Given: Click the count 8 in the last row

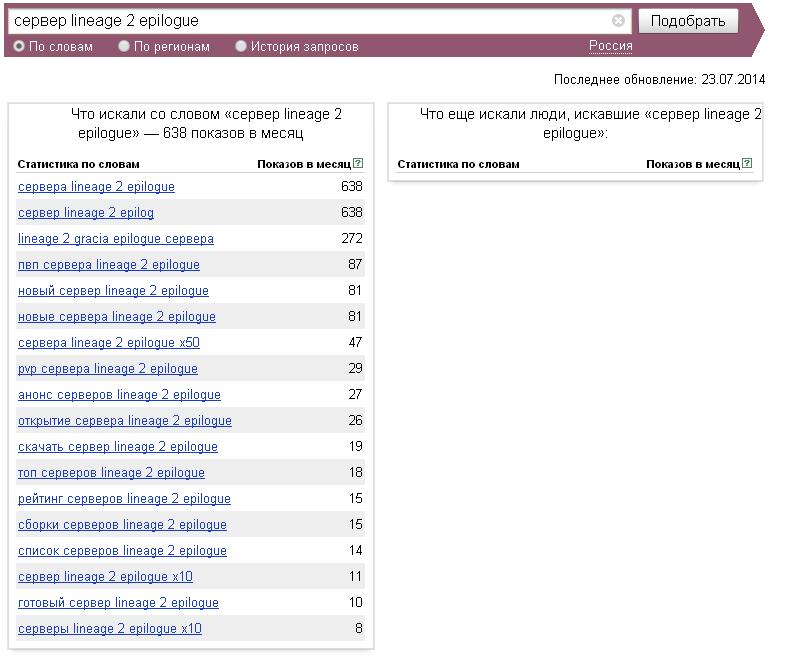Looking at the screenshot, I should coord(359,628).
